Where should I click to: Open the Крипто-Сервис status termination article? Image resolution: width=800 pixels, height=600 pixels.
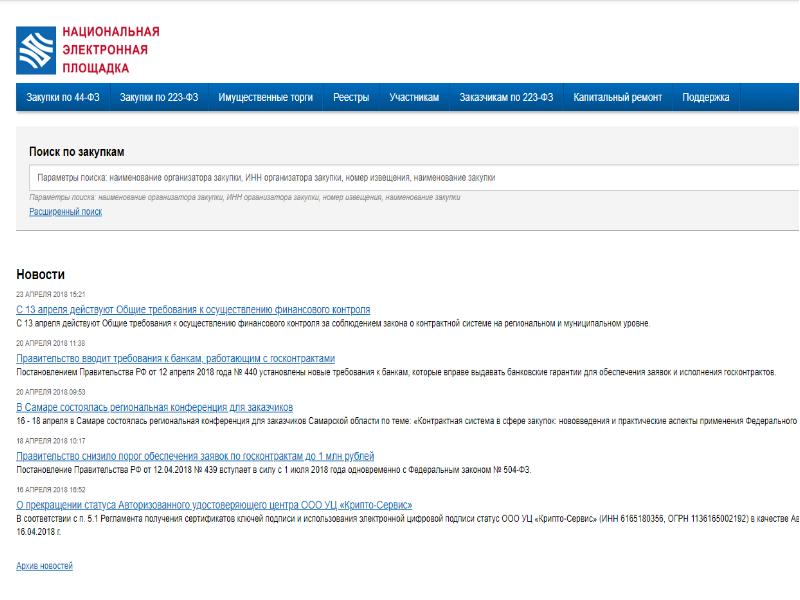pos(214,505)
